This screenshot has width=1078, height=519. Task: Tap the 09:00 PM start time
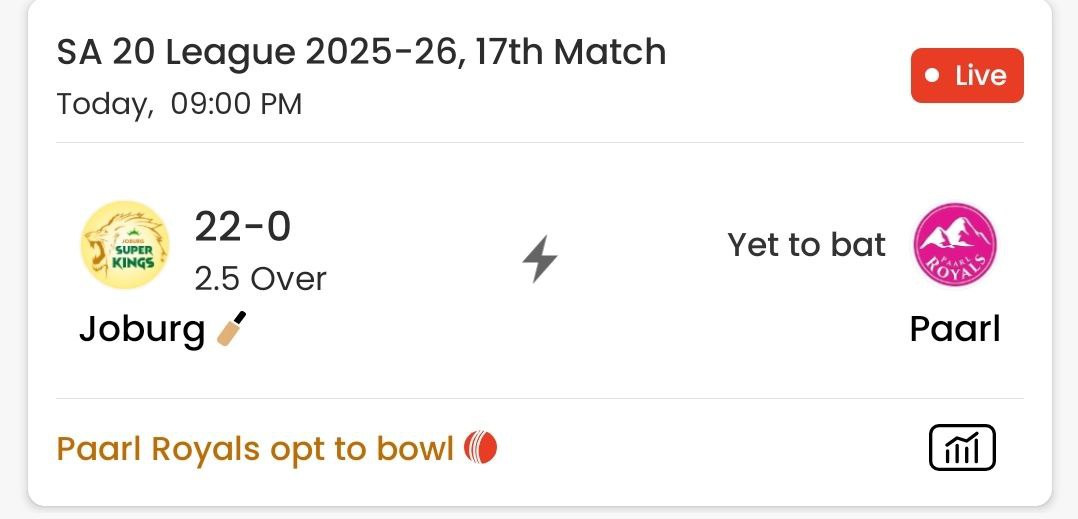pyautogui.click(x=236, y=104)
